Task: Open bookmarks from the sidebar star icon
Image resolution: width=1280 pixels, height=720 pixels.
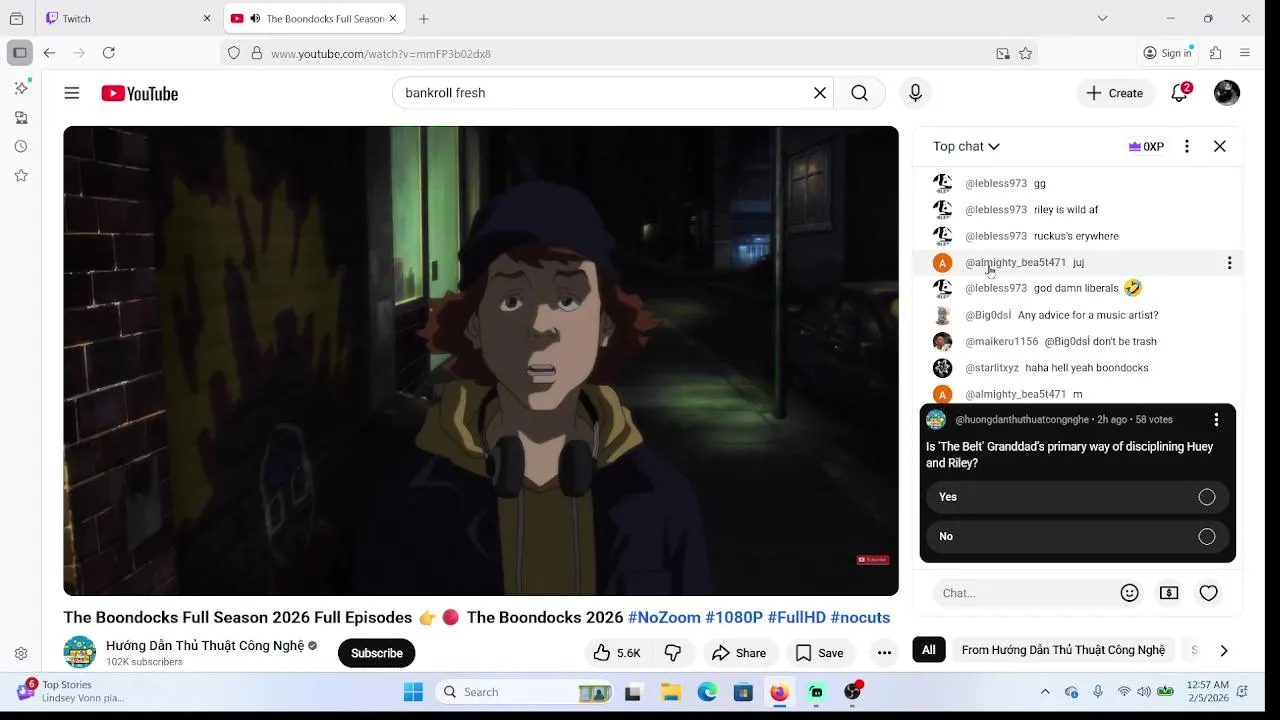Action: pos(21,175)
